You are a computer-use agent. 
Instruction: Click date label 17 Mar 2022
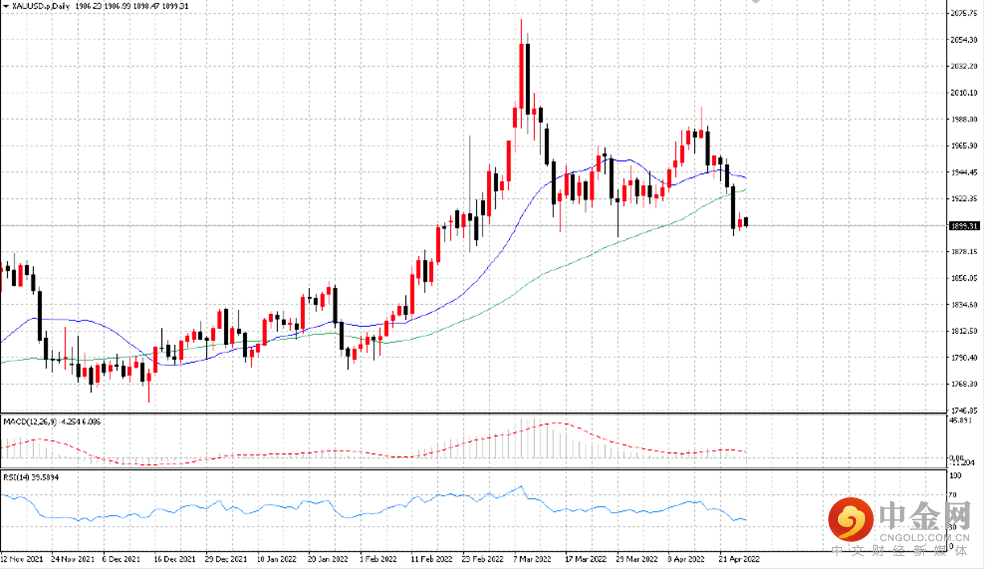585,559
